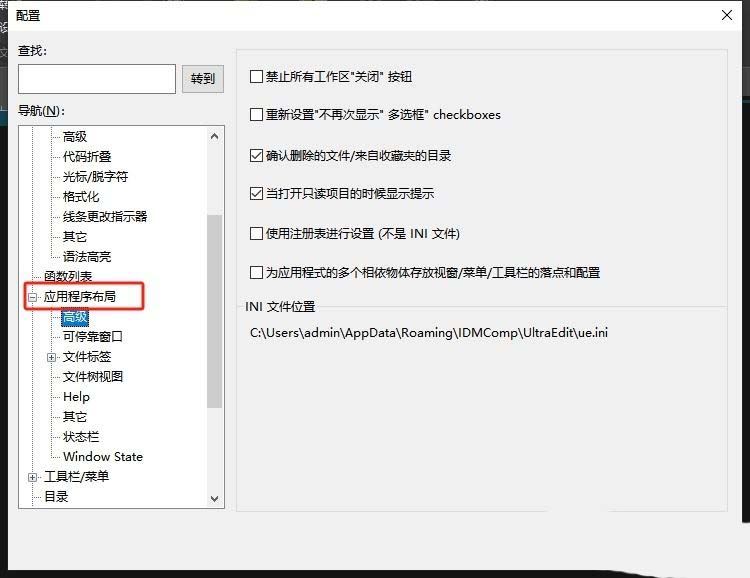750x578 pixels.
Task: Select 其它 below Help
Action: point(75,417)
